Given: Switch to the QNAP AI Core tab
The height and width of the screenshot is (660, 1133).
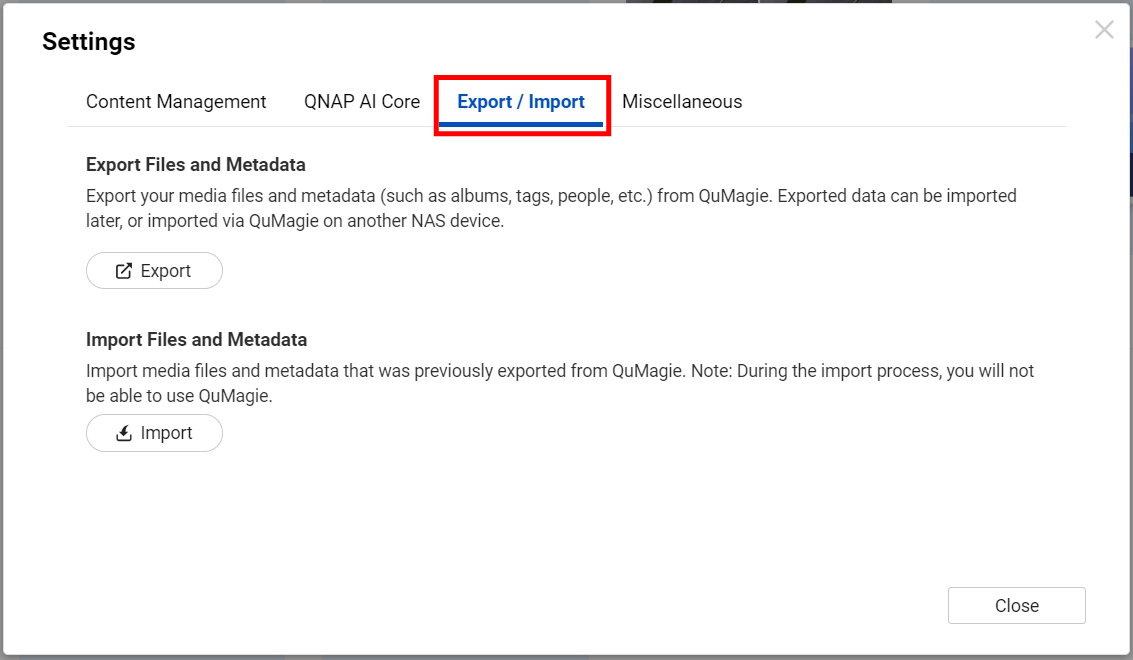Looking at the screenshot, I should [x=362, y=102].
